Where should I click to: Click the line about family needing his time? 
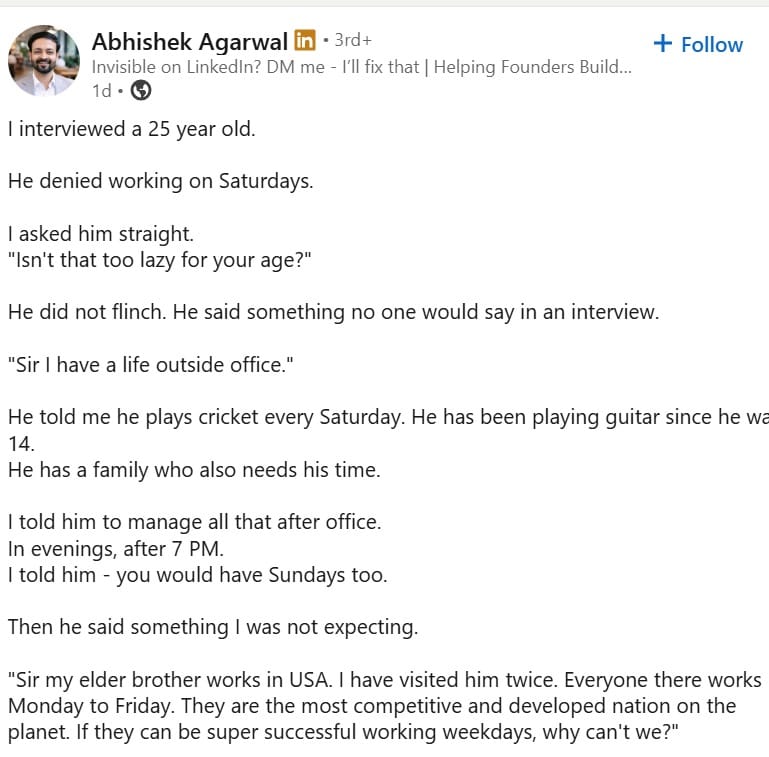coord(194,470)
